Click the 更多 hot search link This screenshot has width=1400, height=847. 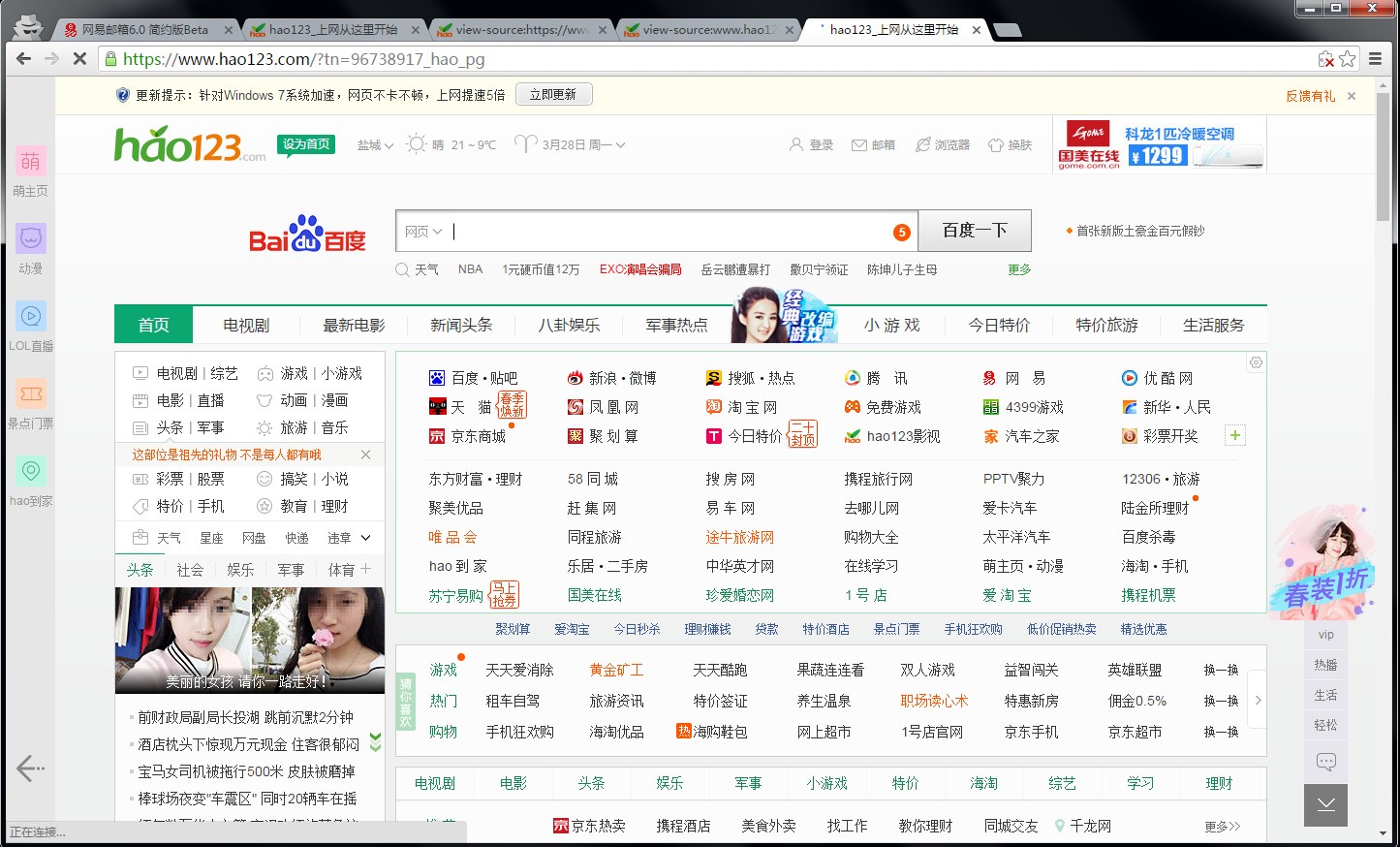1019,269
